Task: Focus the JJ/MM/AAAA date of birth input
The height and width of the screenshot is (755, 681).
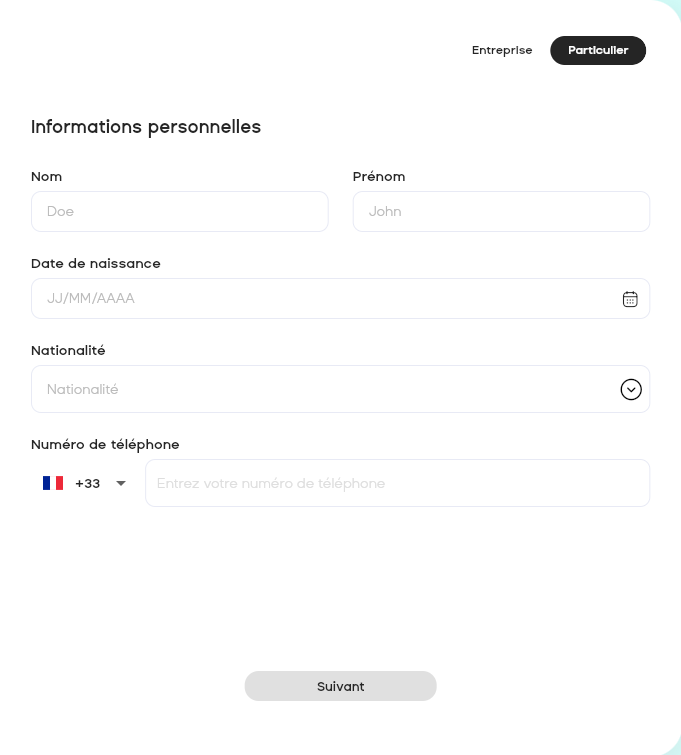Action: coord(320,299)
